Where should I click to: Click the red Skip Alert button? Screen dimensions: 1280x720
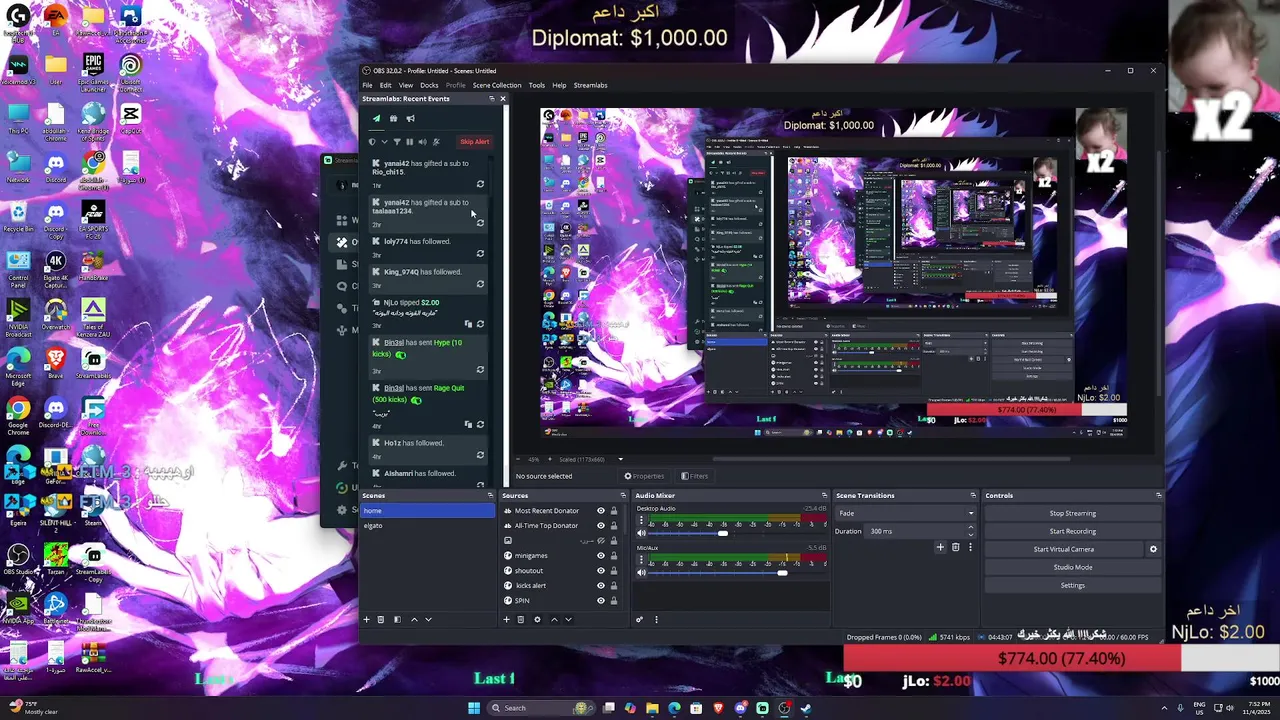point(474,142)
